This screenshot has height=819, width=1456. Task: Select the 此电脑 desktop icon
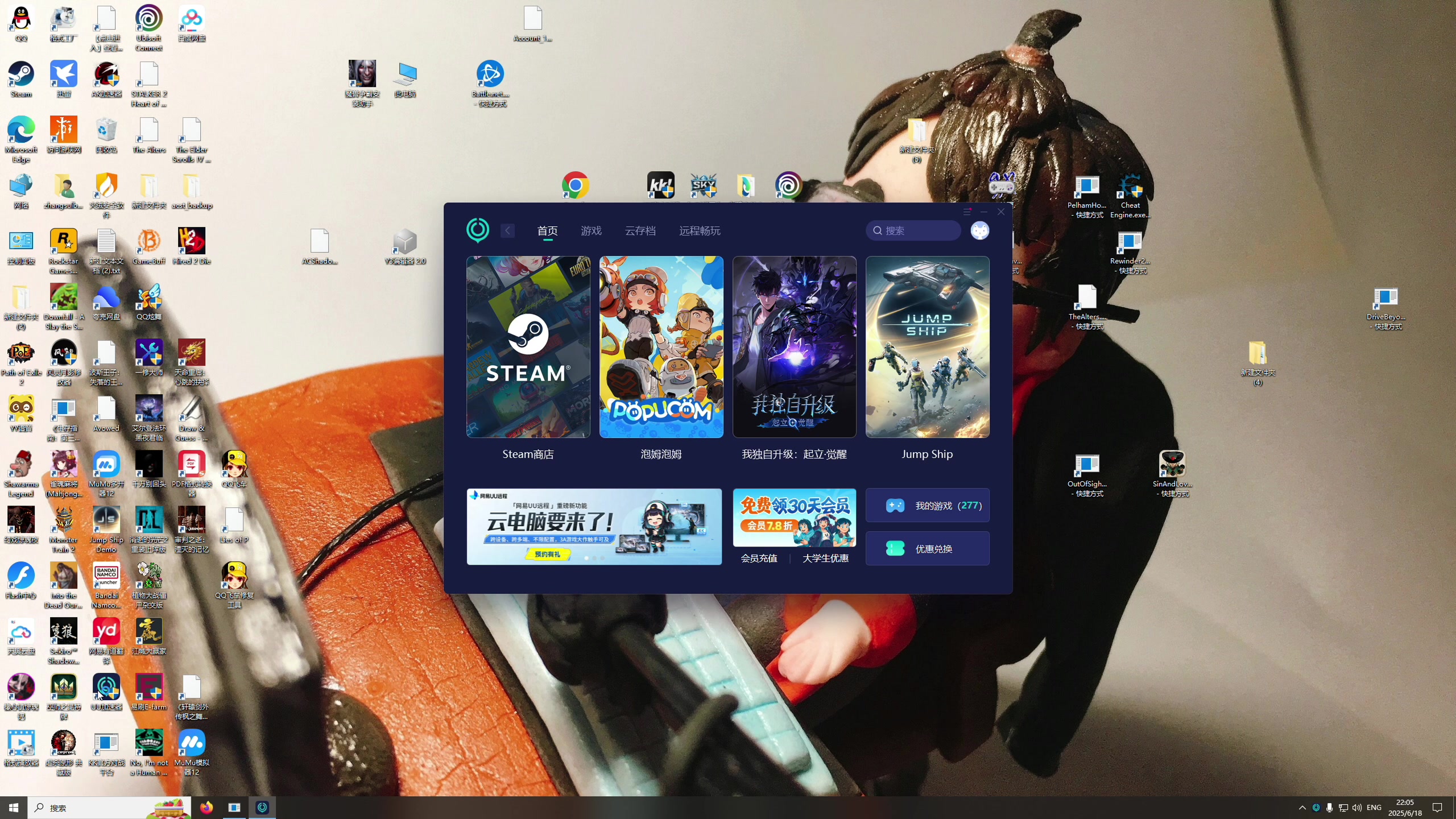[x=405, y=80]
